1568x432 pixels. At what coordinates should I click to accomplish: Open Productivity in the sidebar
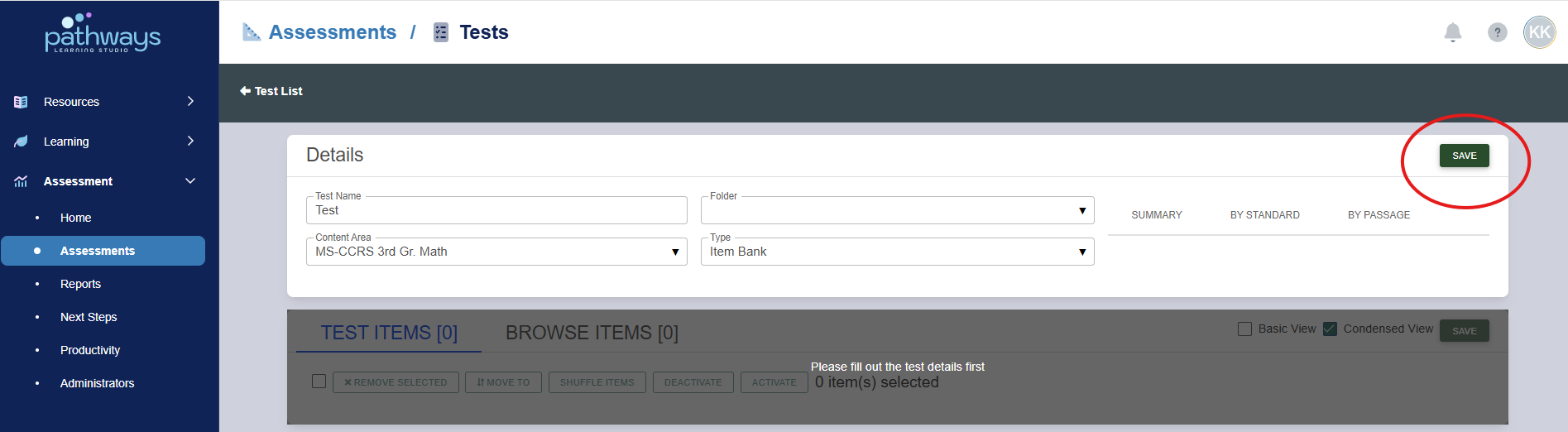[90, 350]
